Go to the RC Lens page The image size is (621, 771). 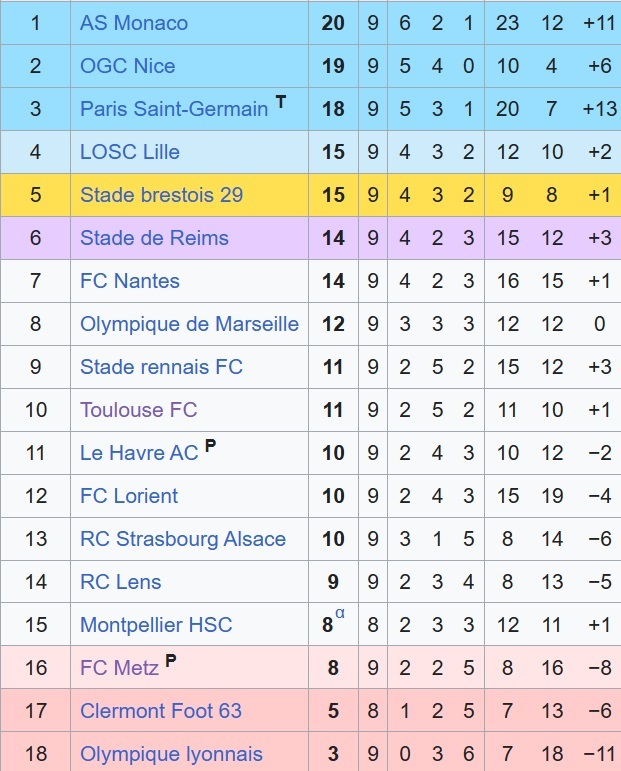(x=120, y=582)
